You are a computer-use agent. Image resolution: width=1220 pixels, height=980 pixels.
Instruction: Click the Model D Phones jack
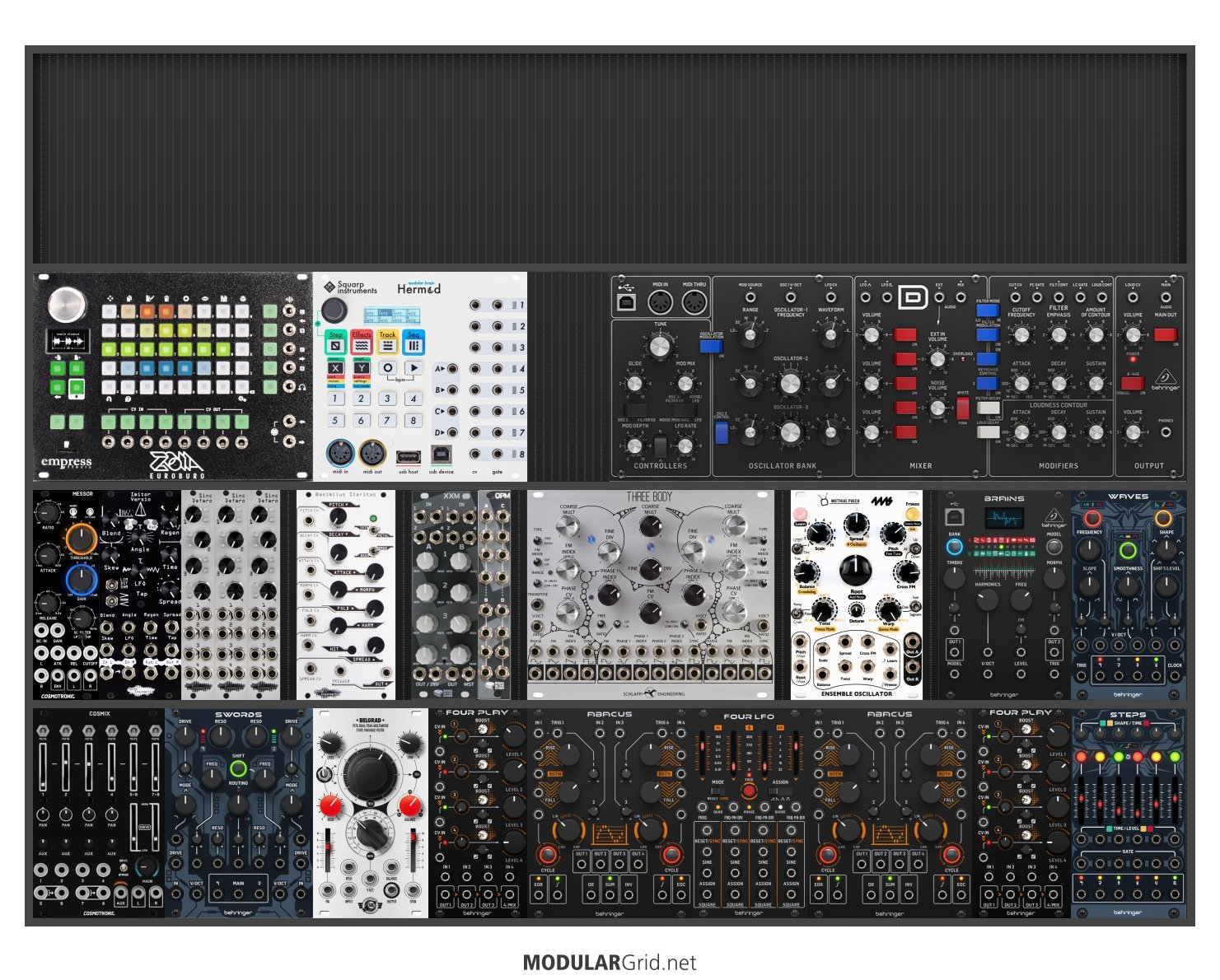(x=1166, y=432)
